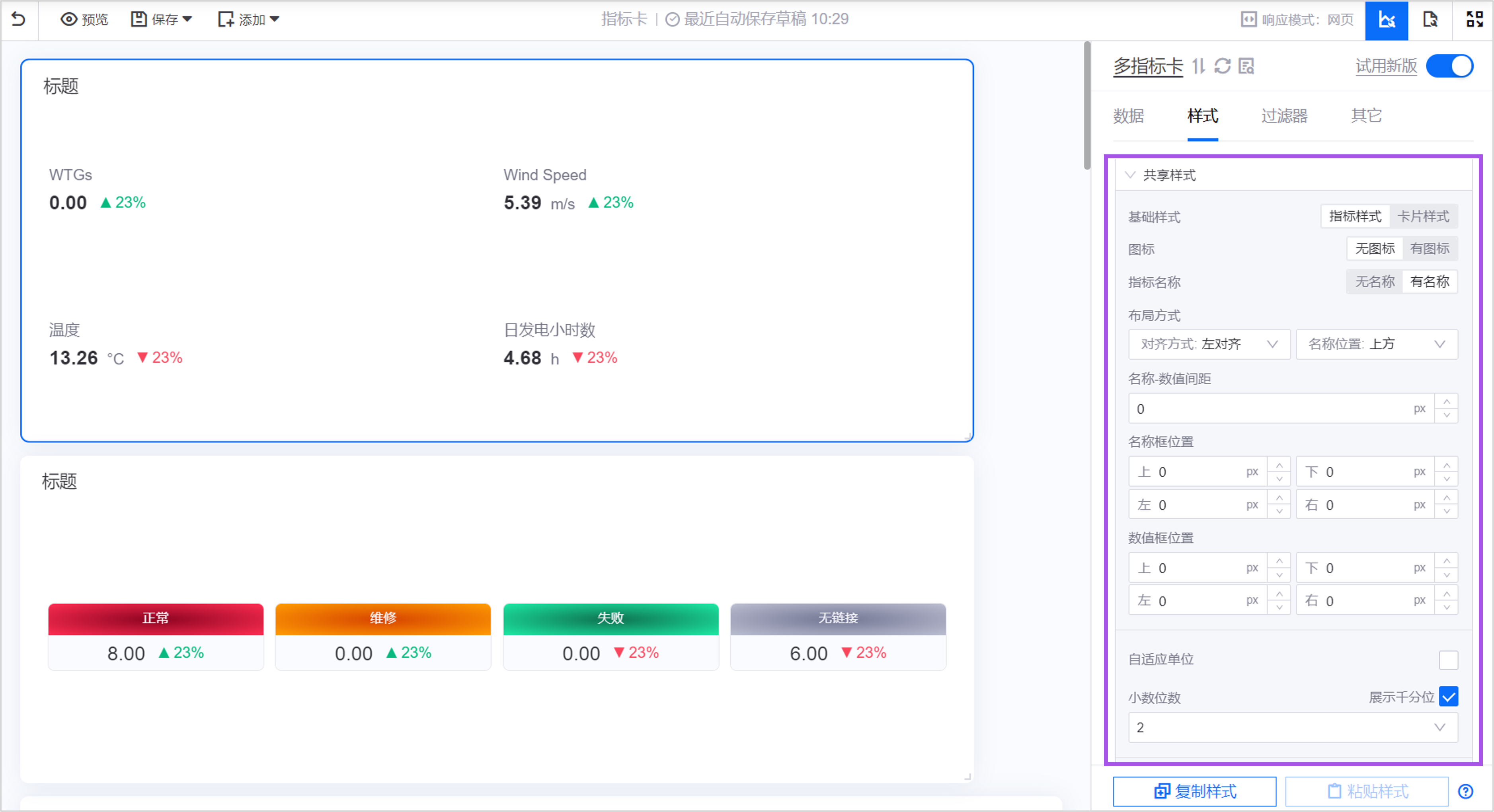
Task: Open the 对齐方式 dropdown
Action: pyautogui.click(x=1209, y=344)
